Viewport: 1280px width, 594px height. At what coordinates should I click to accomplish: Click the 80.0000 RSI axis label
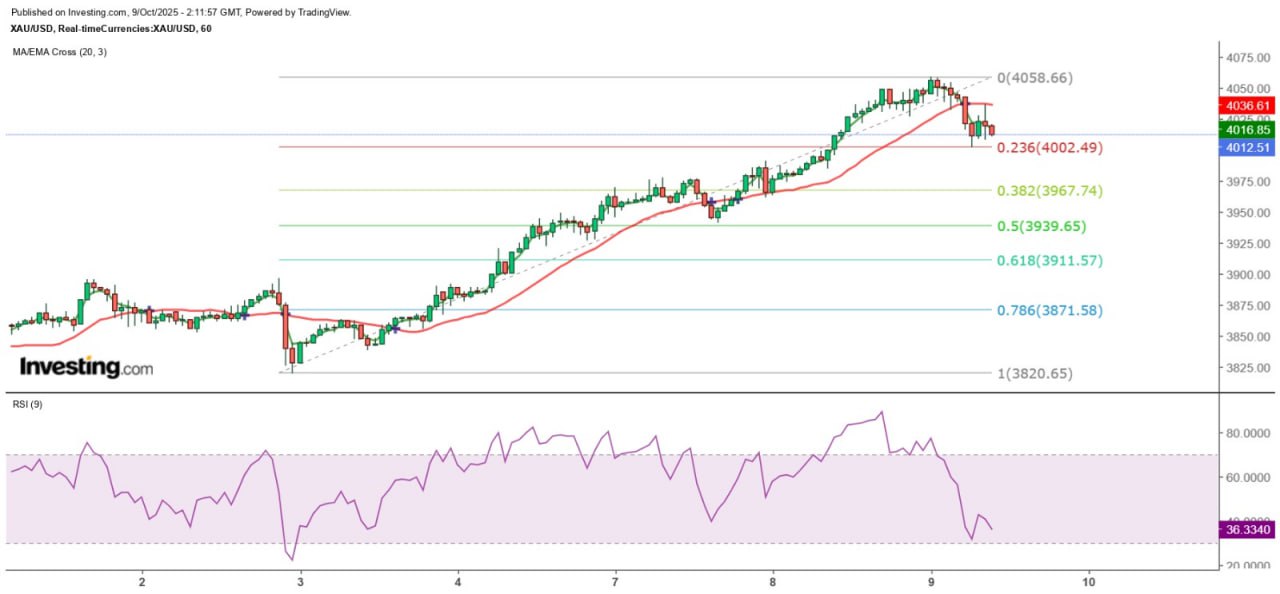(1248, 433)
